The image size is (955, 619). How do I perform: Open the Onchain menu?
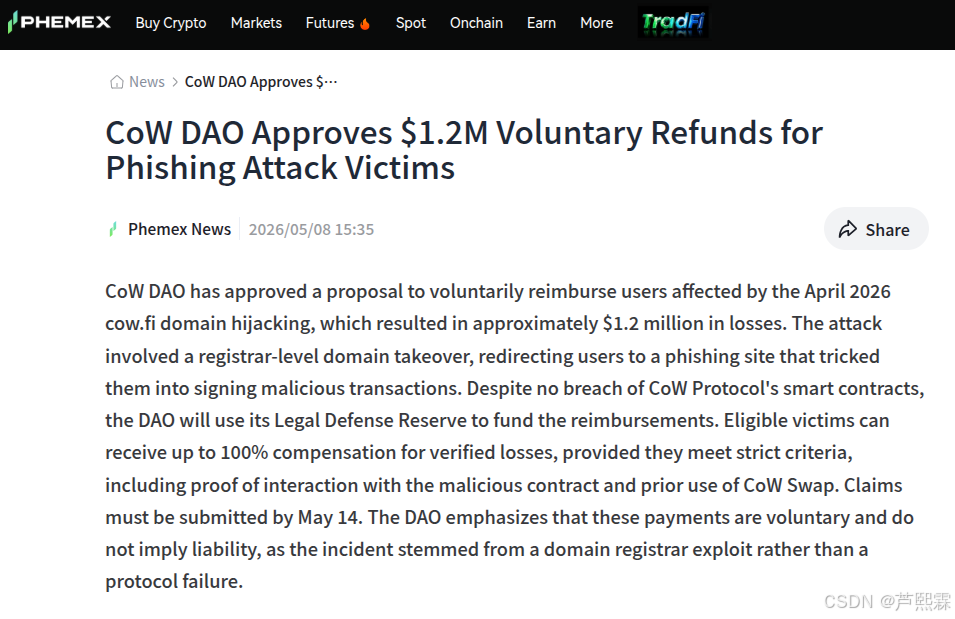(x=476, y=23)
